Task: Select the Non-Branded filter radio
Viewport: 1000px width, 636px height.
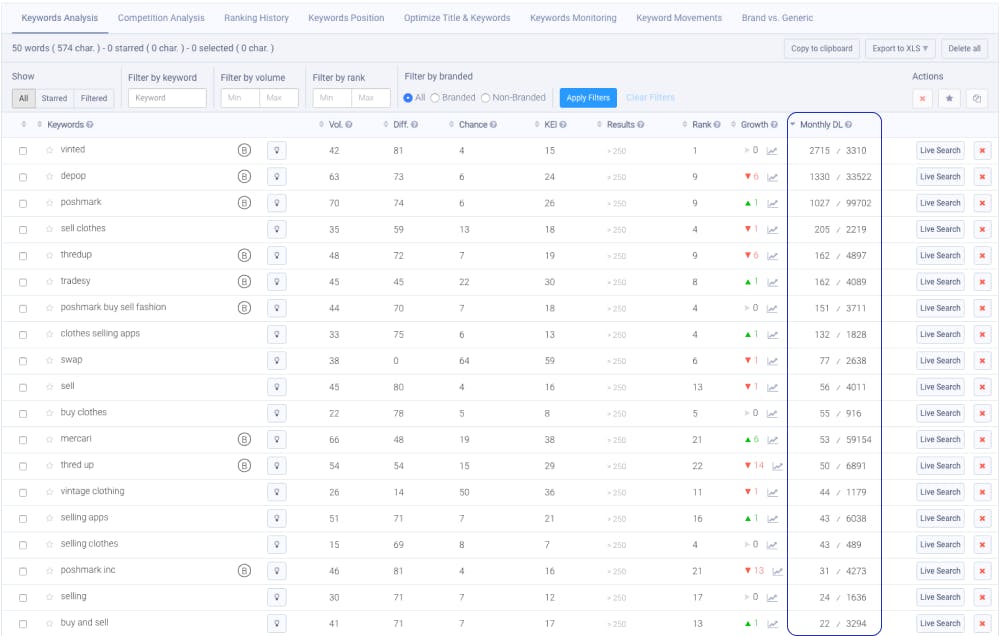Action: click(x=485, y=98)
